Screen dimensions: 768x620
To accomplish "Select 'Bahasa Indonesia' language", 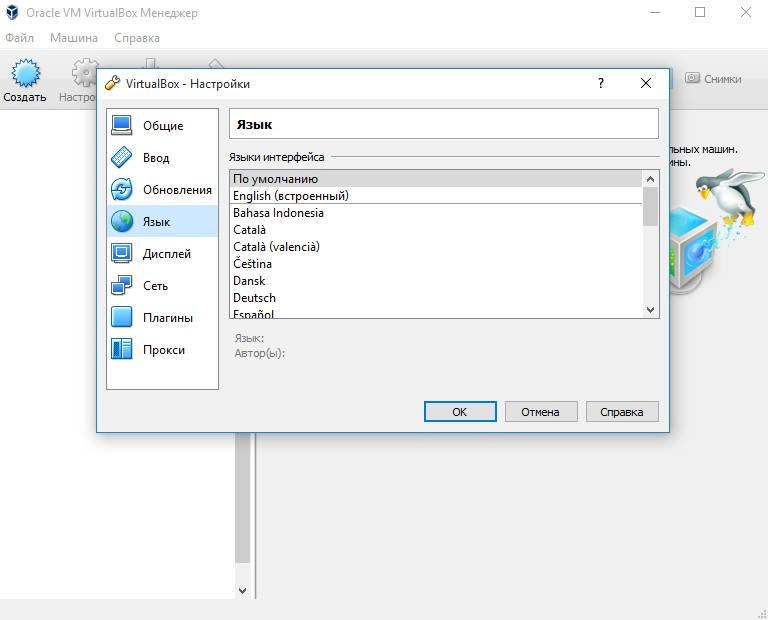I will click(x=436, y=213).
